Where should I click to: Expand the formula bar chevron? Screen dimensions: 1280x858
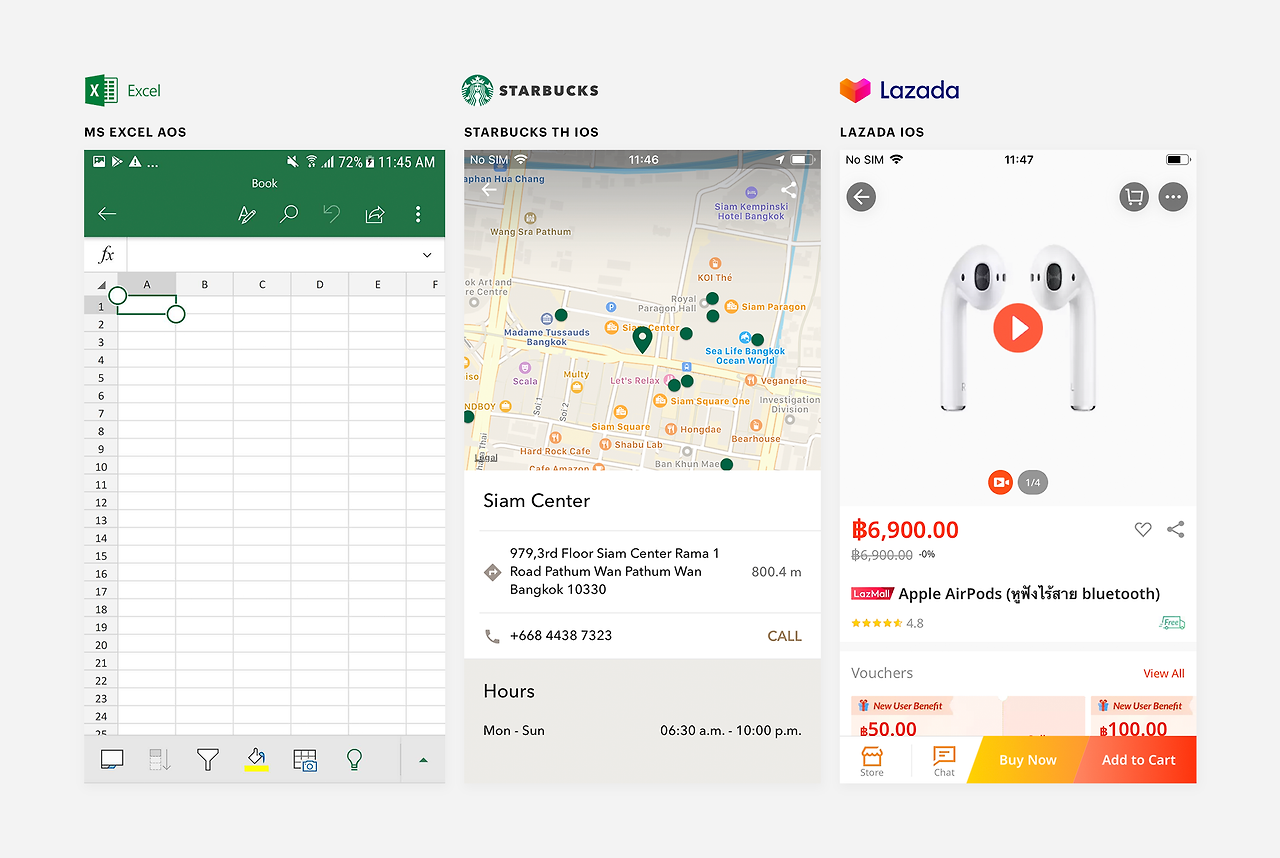[x=427, y=256]
